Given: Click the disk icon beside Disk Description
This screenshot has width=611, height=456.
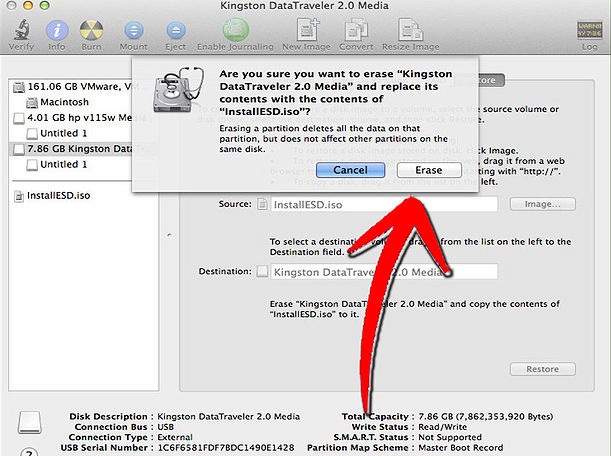Looking at the screenshot, I should [x=30, y=422].
